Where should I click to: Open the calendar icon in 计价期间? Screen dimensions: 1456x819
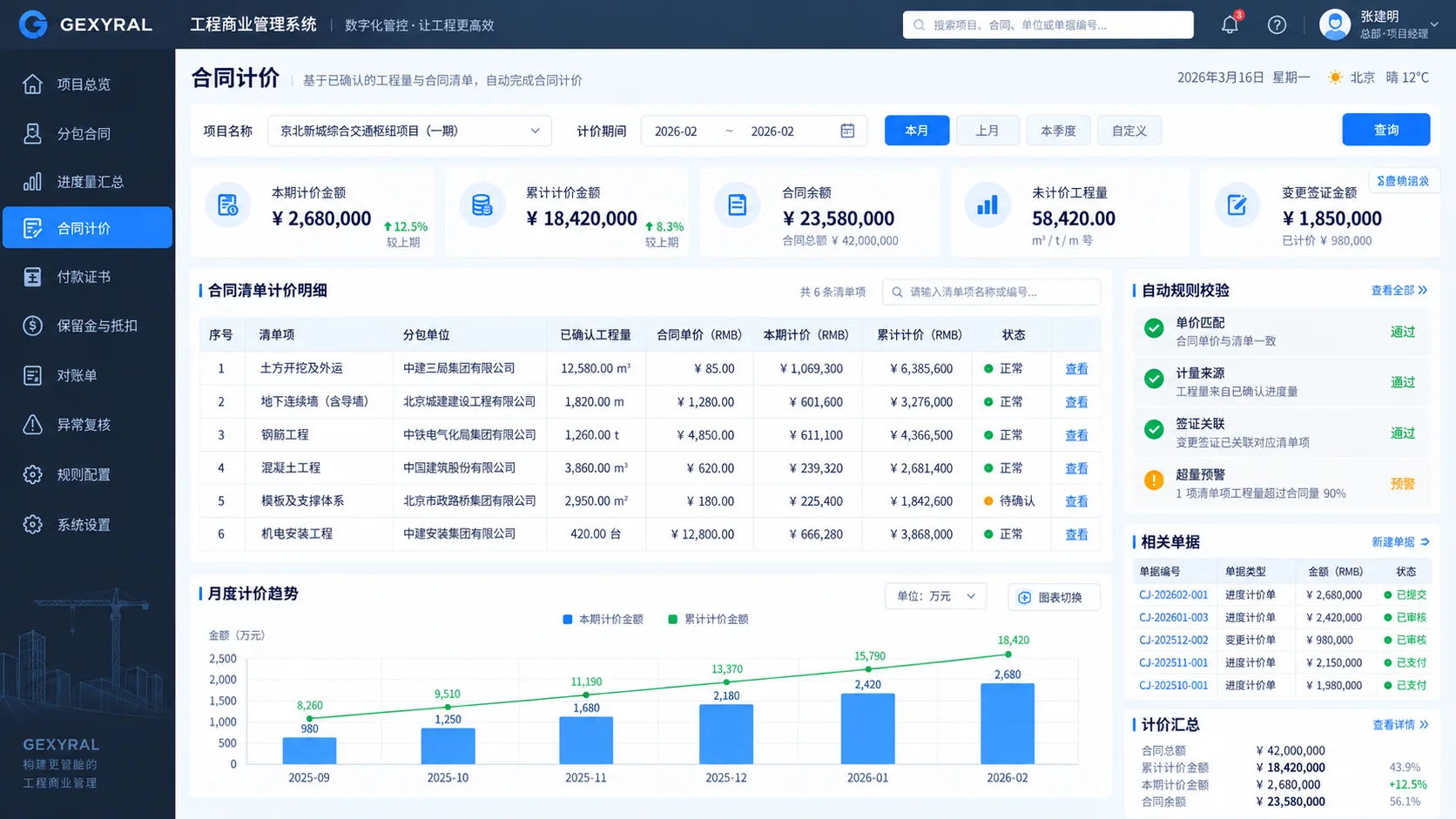(847, 131)
